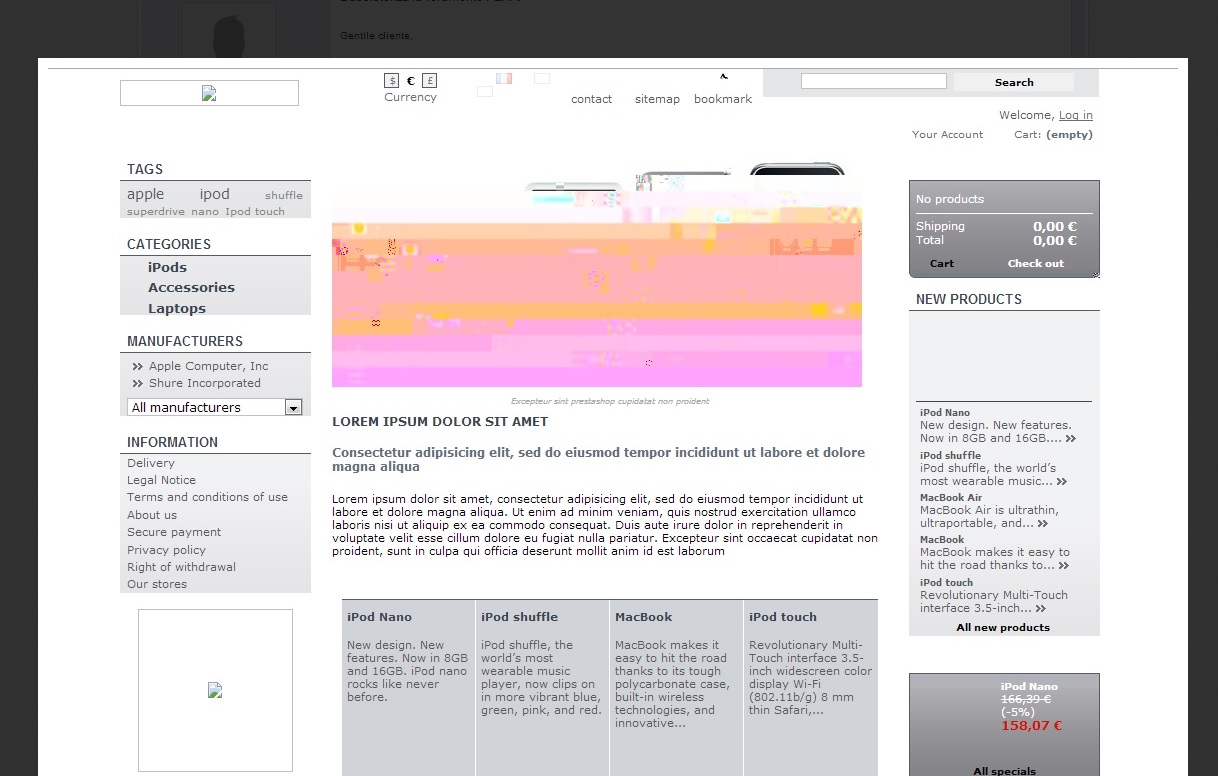Click the bookmark link
Viewport: 1218px width, 776px height.
[x=723, y=99]
